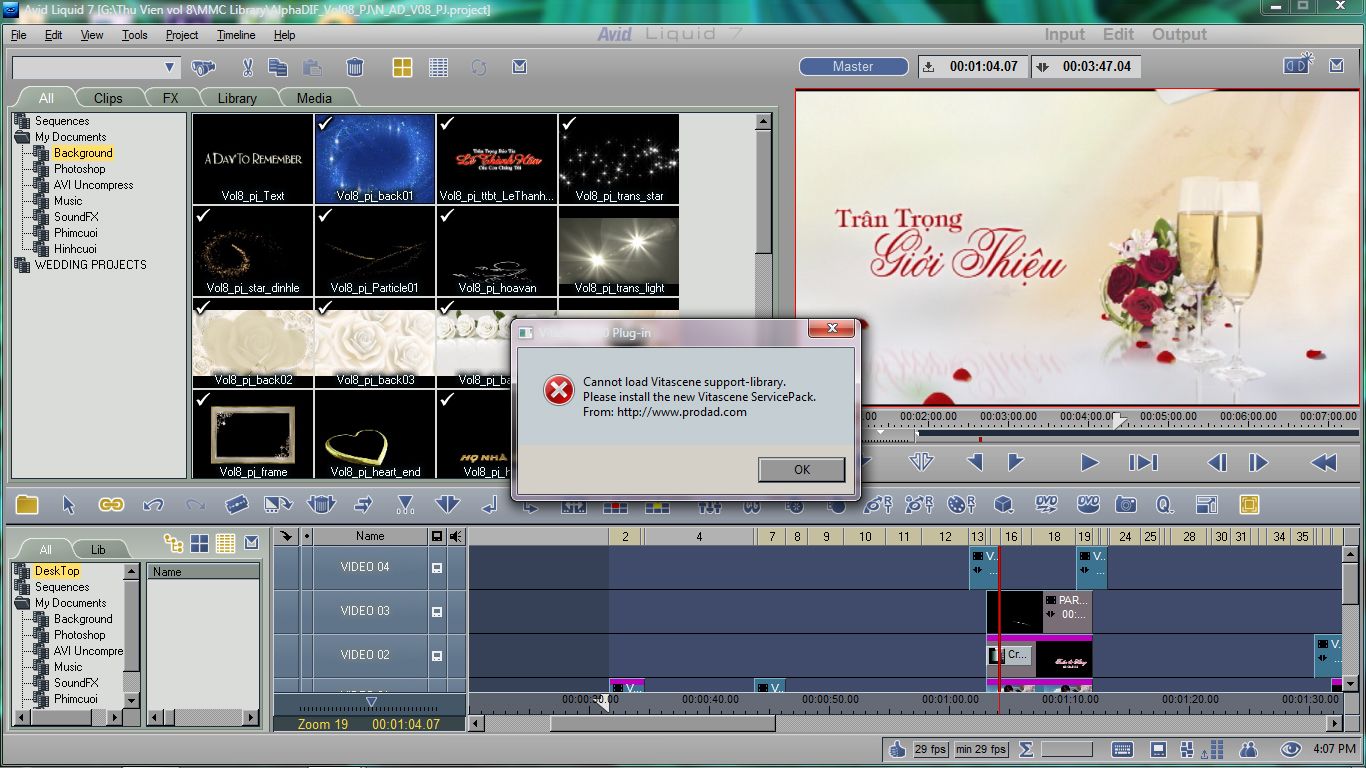The width and height of the screenshot is (1366, 768).
Task: Switch to Output workspace
Action: (x=1179, y=34)
